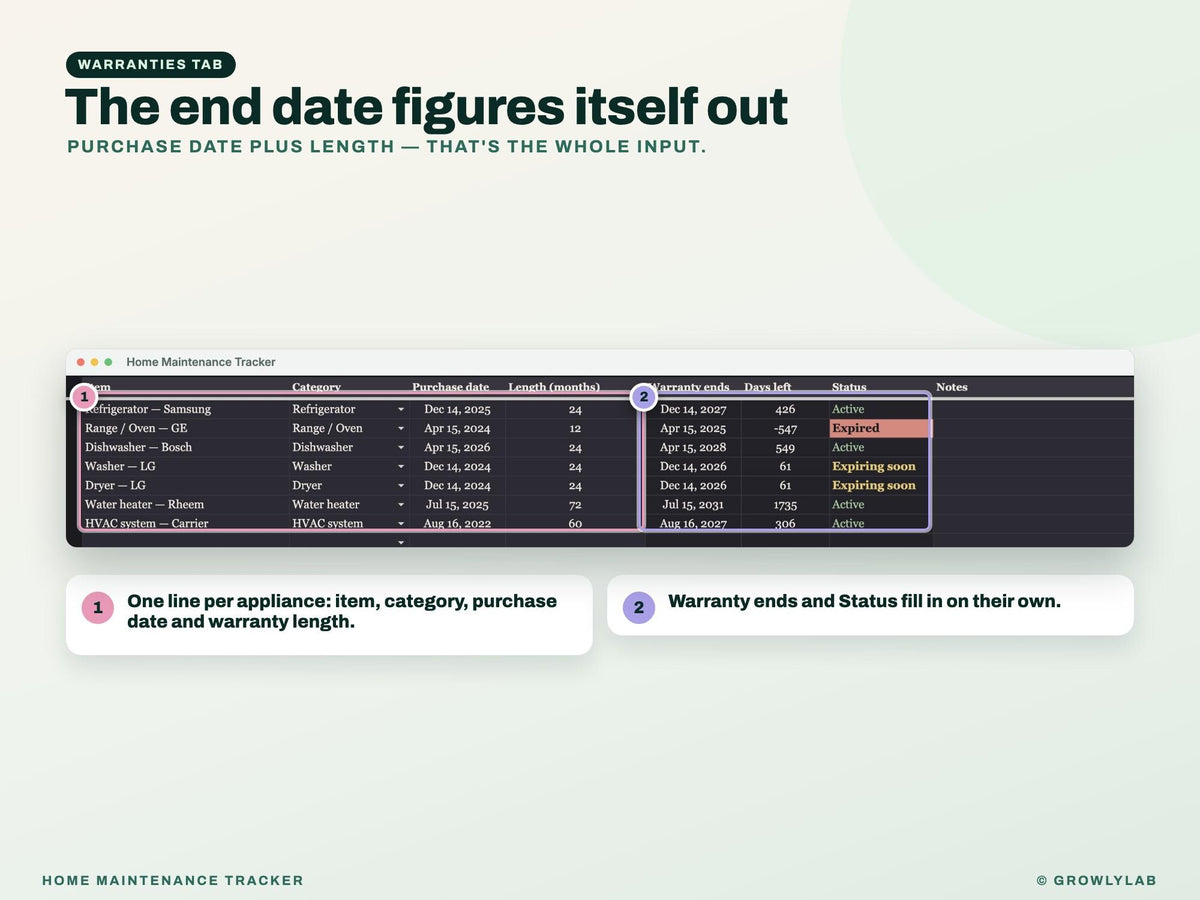Image resolution: width=1200 pixels, height=900 pixels.
Task: Open the Range / Oven category dropdown arrow
Action: [x=401, y=428]
